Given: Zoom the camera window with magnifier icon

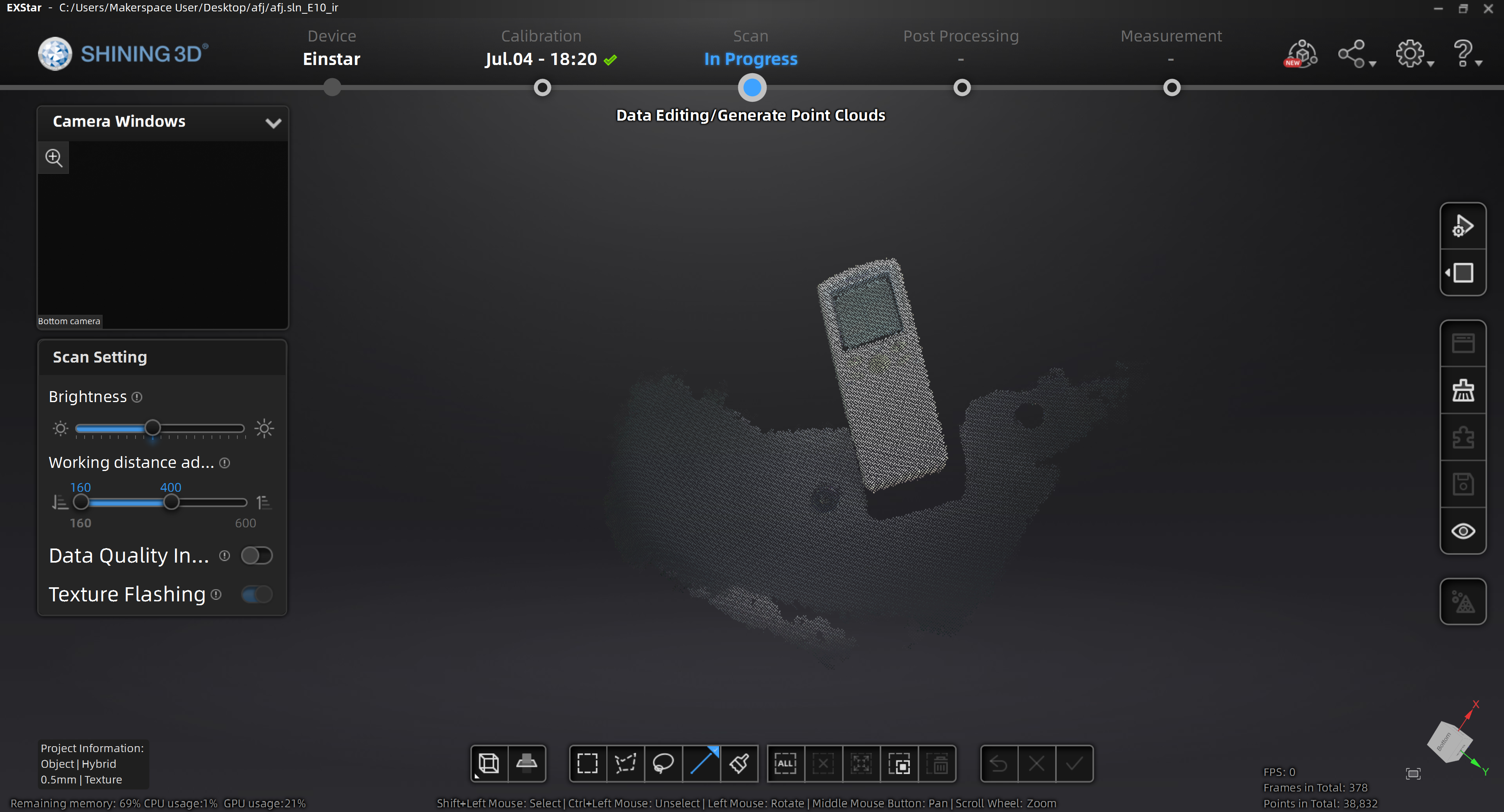Looking at the screenshot, I should click(54, 158).
